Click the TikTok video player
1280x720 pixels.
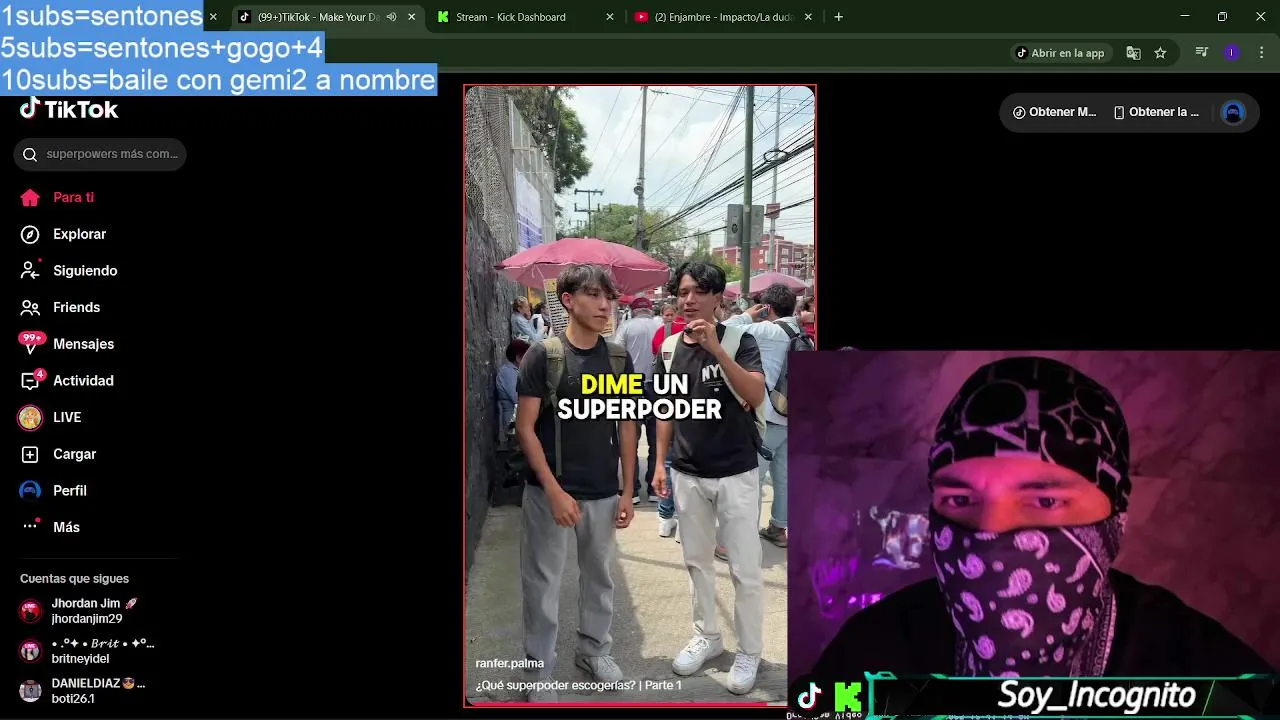coord(640,396)
